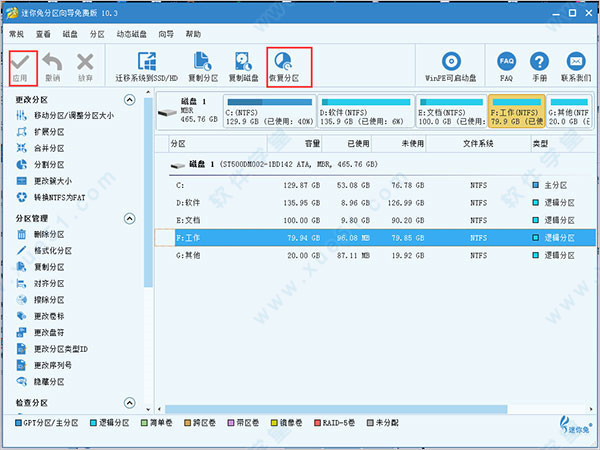Select Extend Partition (扩展分区) in sidebar
Screen dimensions: 600x450
click(x=41, y=132)
